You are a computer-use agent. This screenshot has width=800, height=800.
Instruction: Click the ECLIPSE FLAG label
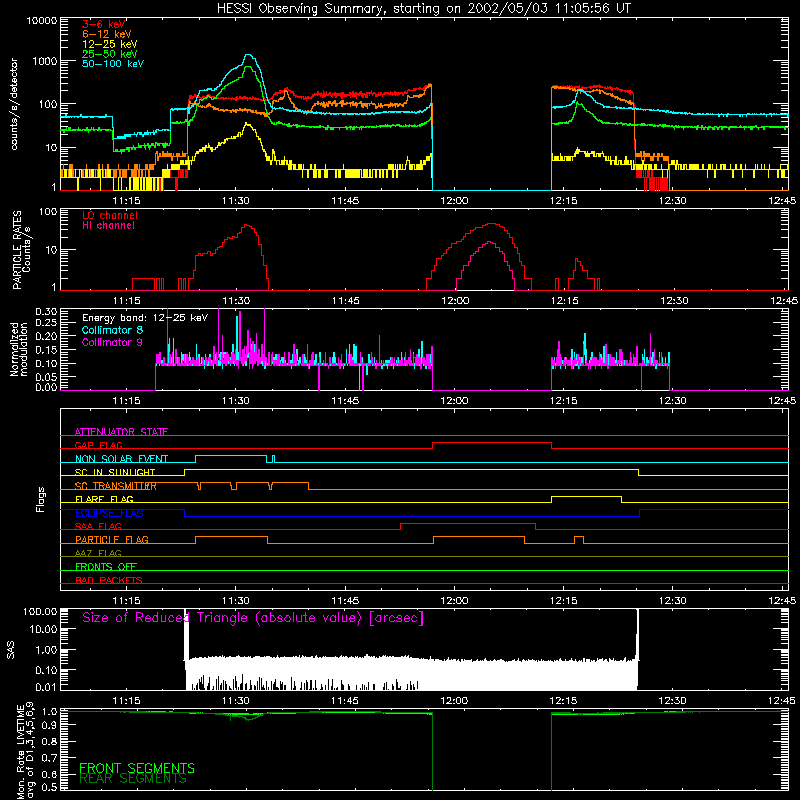click(x=109, y=513)
